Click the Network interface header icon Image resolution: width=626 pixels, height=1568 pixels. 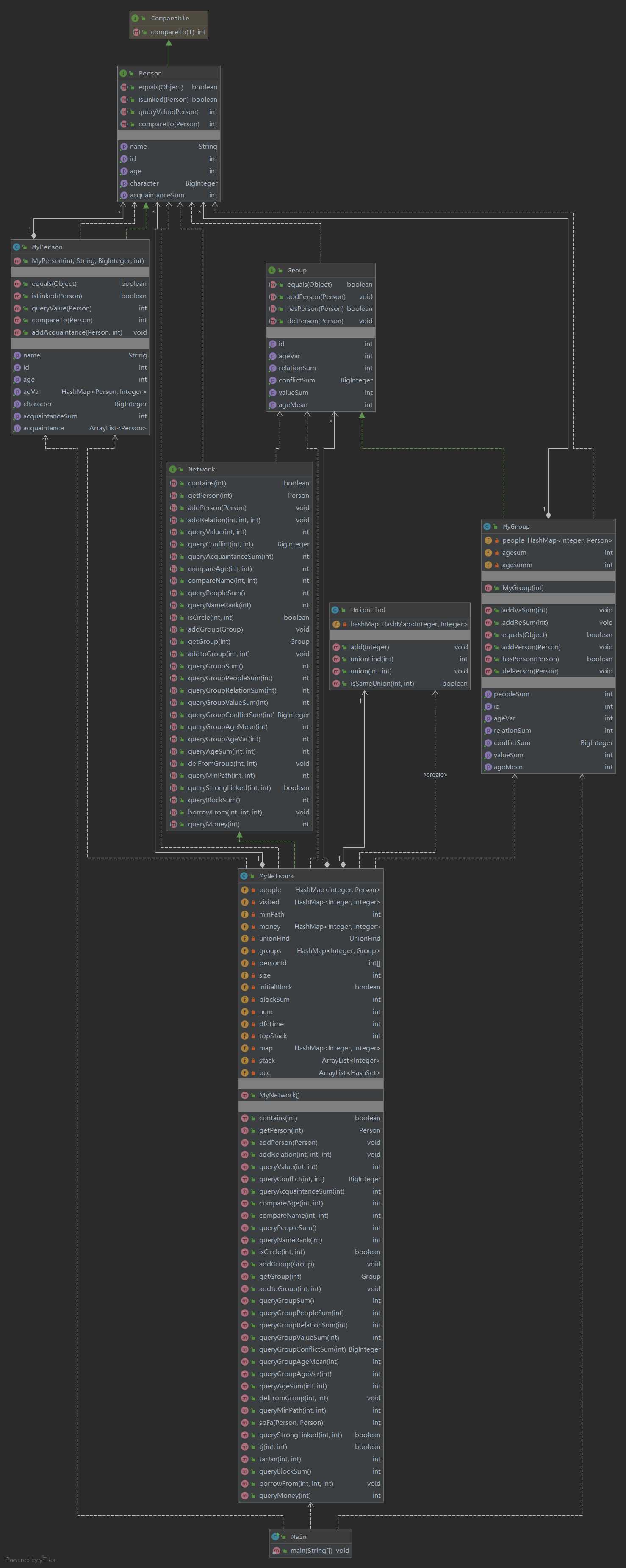pos(172,469)
